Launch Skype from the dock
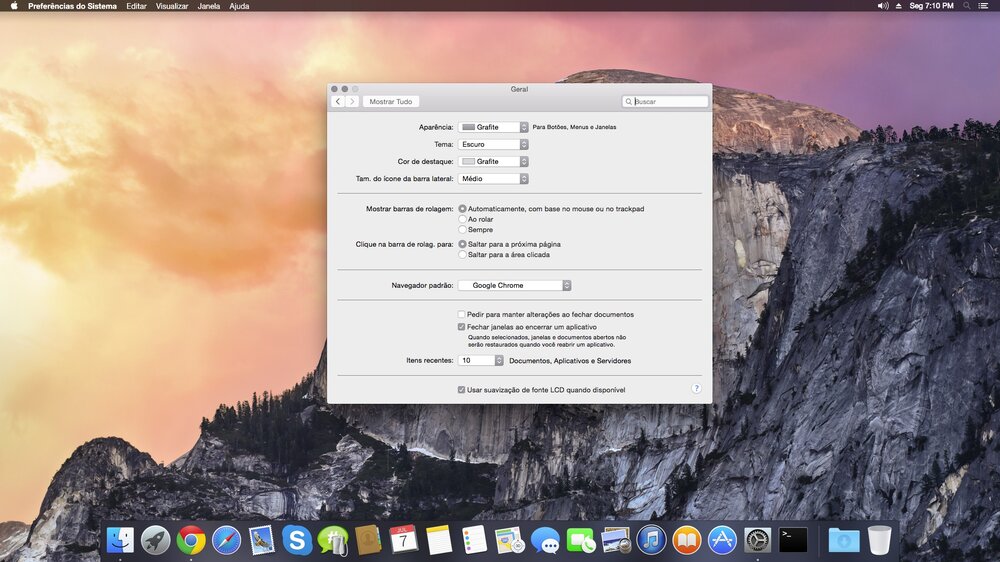Viewport: 1000px width, 562px height. click(x=295, y=540)
